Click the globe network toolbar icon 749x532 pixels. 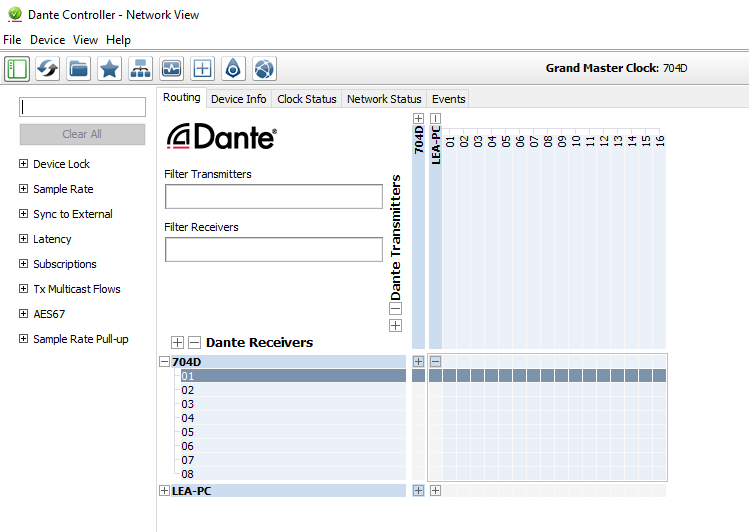tap(263, 69)
